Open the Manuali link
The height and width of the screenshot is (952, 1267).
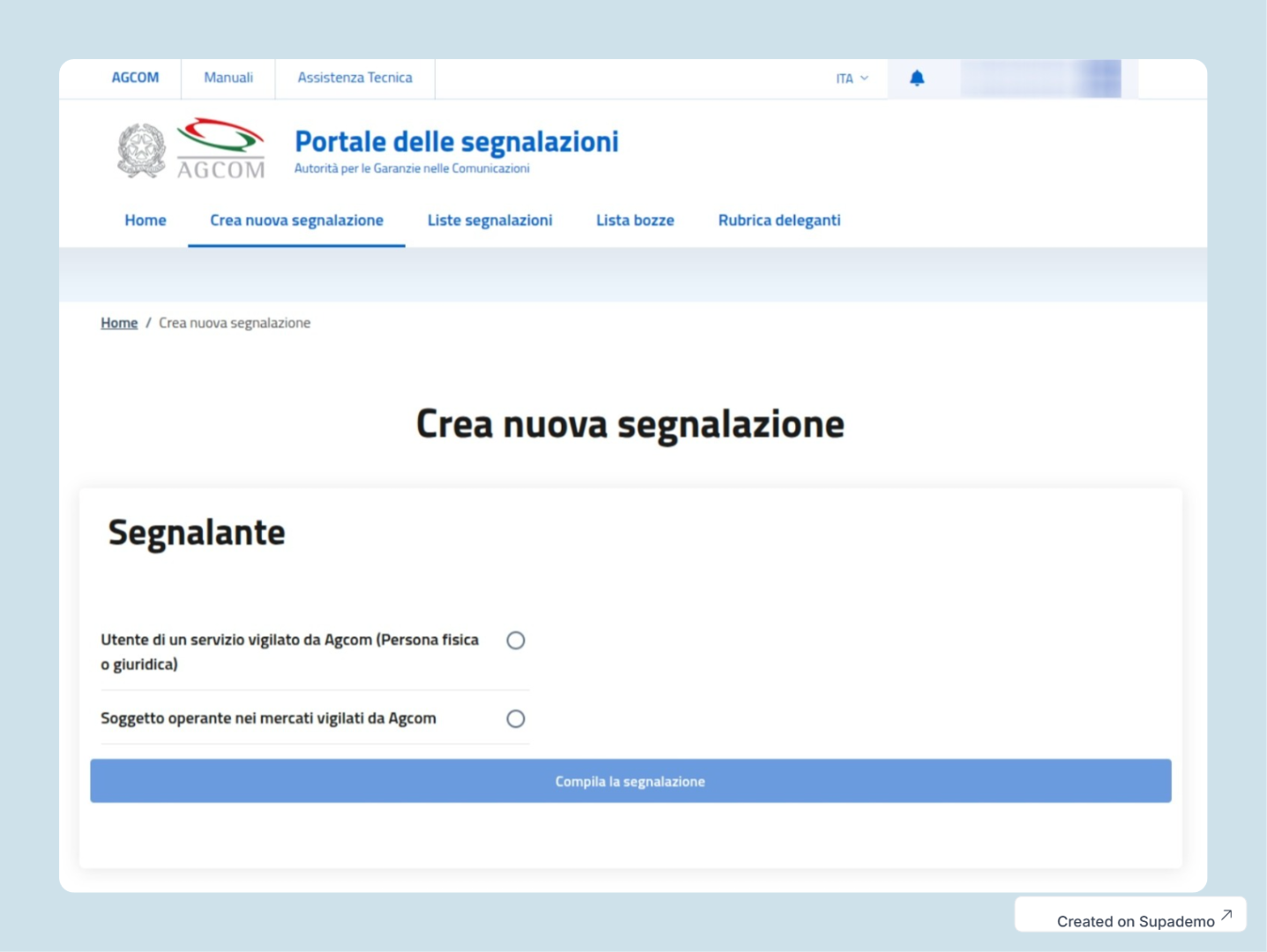tap(228, 78)
